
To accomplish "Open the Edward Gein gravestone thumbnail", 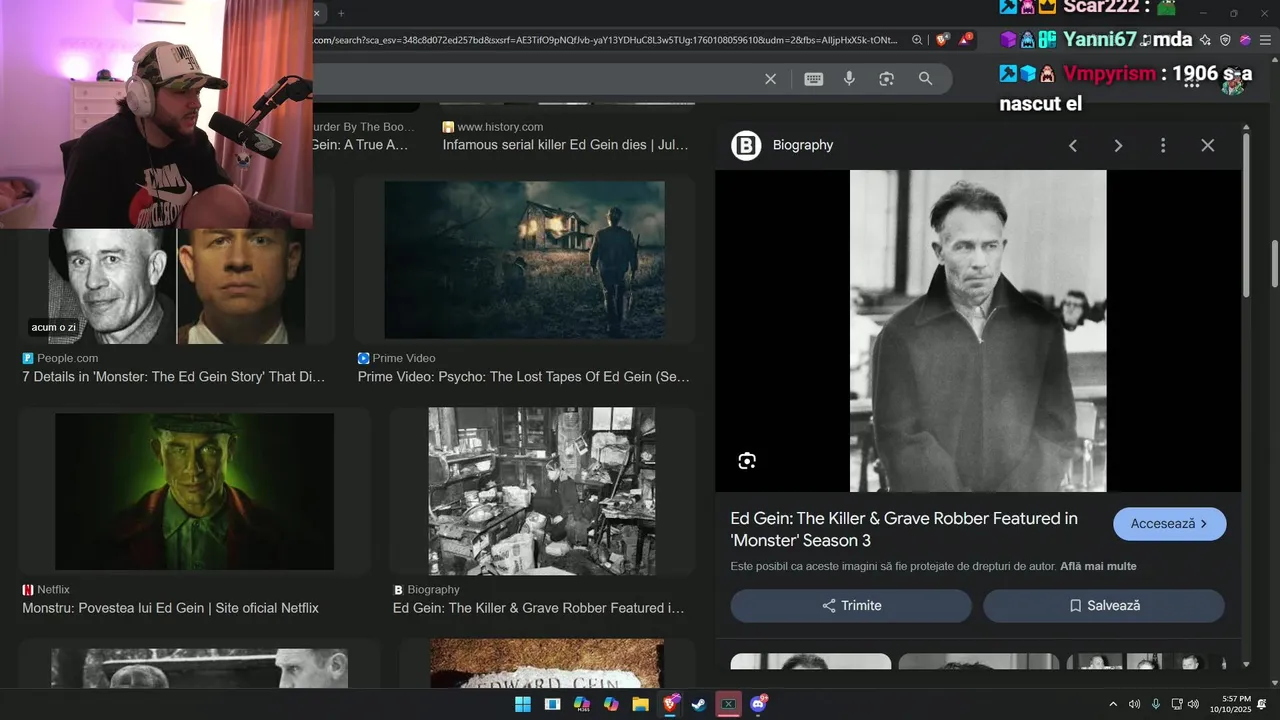I will [x=547, y=664].
